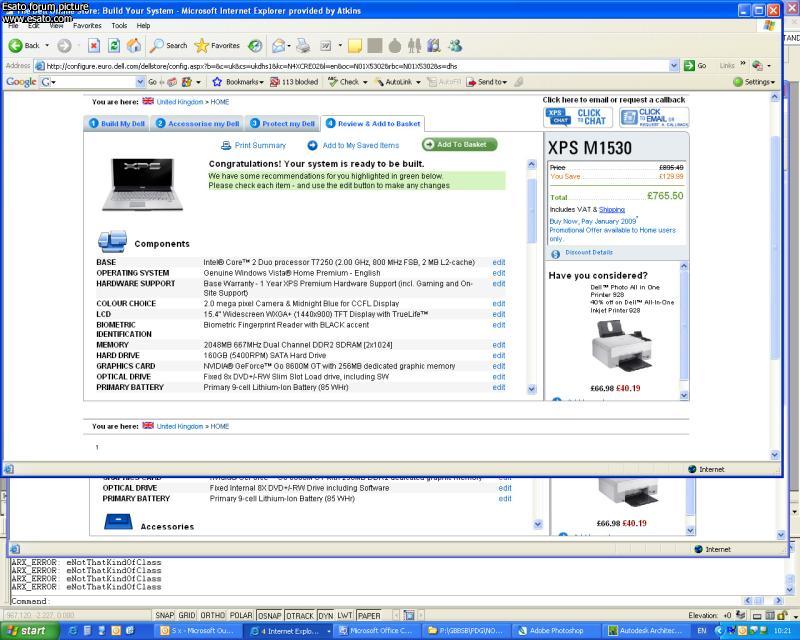Click the Print icon in IE toolbar
This screenshot has width=800, height=640.
click(303, 46)
